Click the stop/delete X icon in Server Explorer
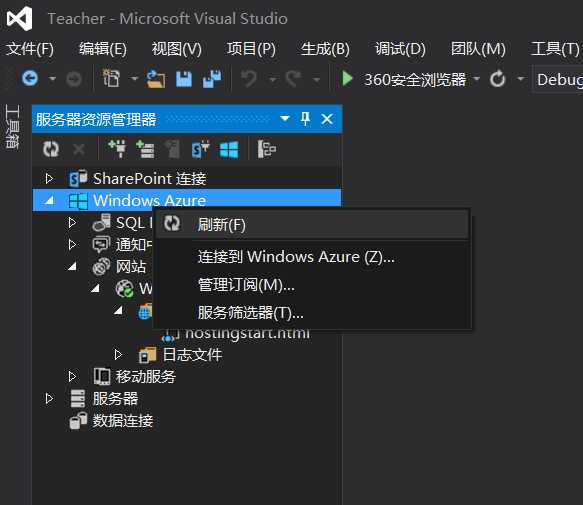Viewport: 583px width, 505px height. [x=79, y=149]
